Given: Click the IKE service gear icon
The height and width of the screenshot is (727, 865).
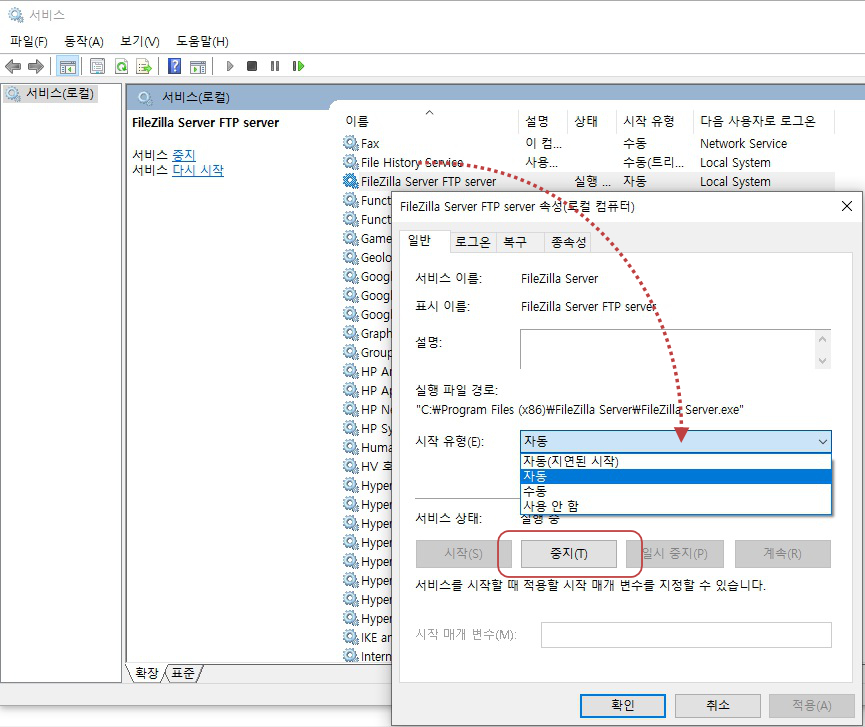Looking at the screenshot, I should (350, 637).
